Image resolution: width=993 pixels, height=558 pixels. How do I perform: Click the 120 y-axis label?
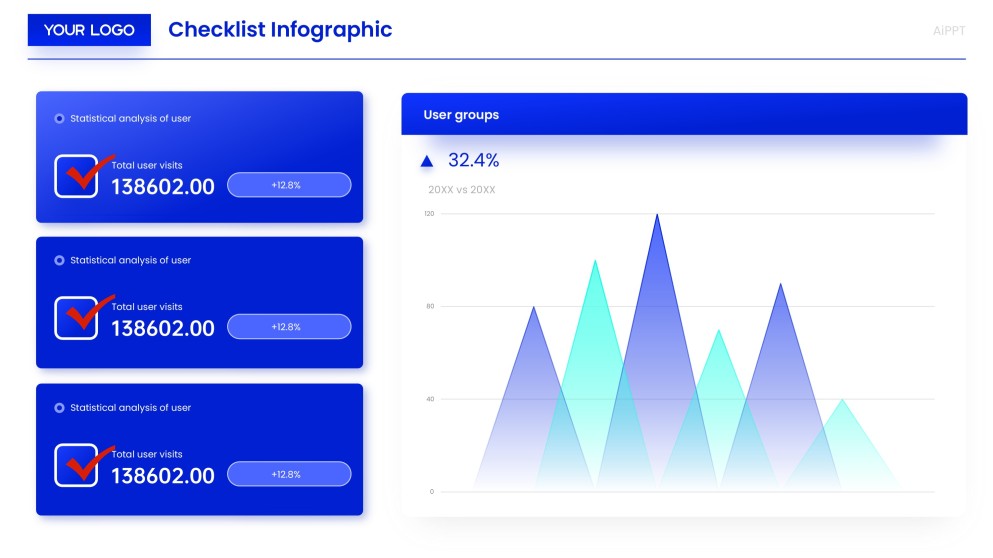[x=429, y=213]
